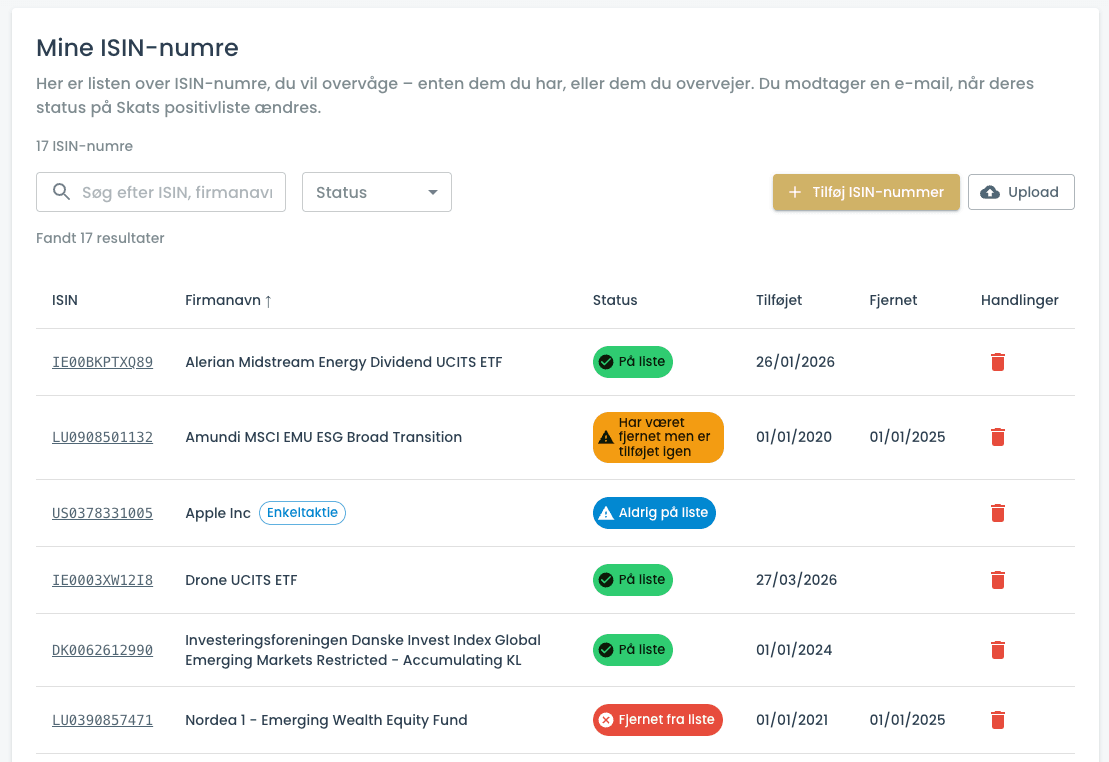Click På liste badge for Alerian Midstream

click(x=632, y=362)
